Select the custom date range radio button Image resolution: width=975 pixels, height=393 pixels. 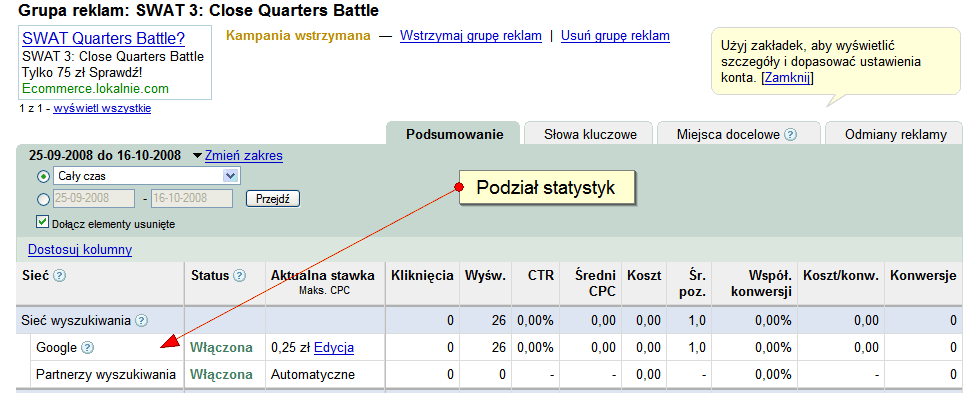point(44,200)
